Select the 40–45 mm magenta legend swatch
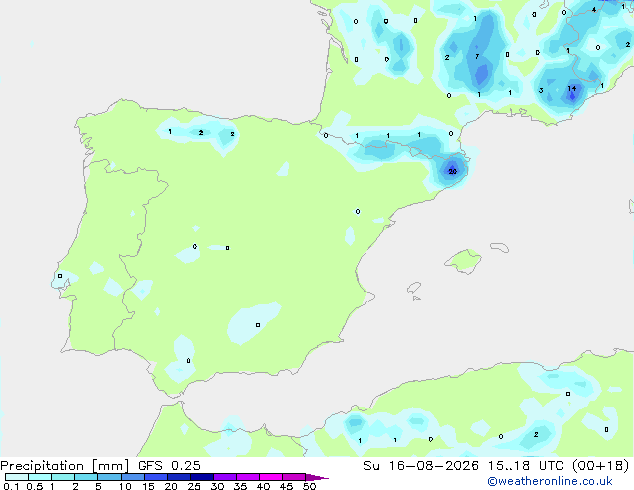 click(x=271, y=477)
